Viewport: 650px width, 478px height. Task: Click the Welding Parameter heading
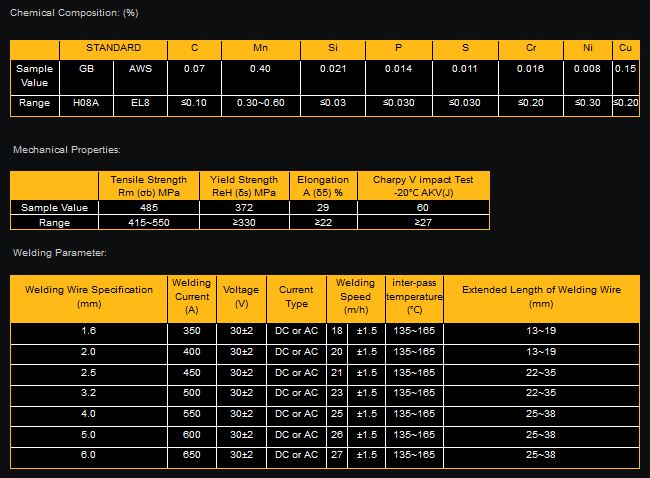click(59, 254)
